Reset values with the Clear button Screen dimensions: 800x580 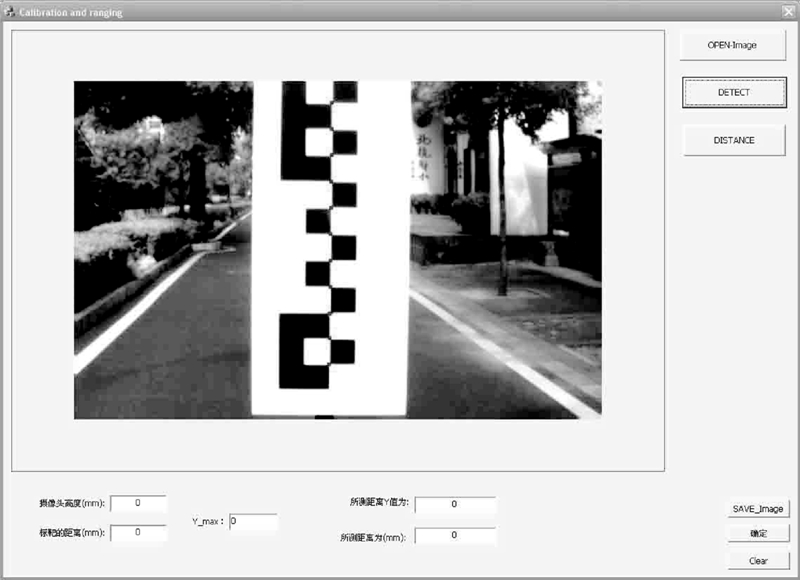757,560
